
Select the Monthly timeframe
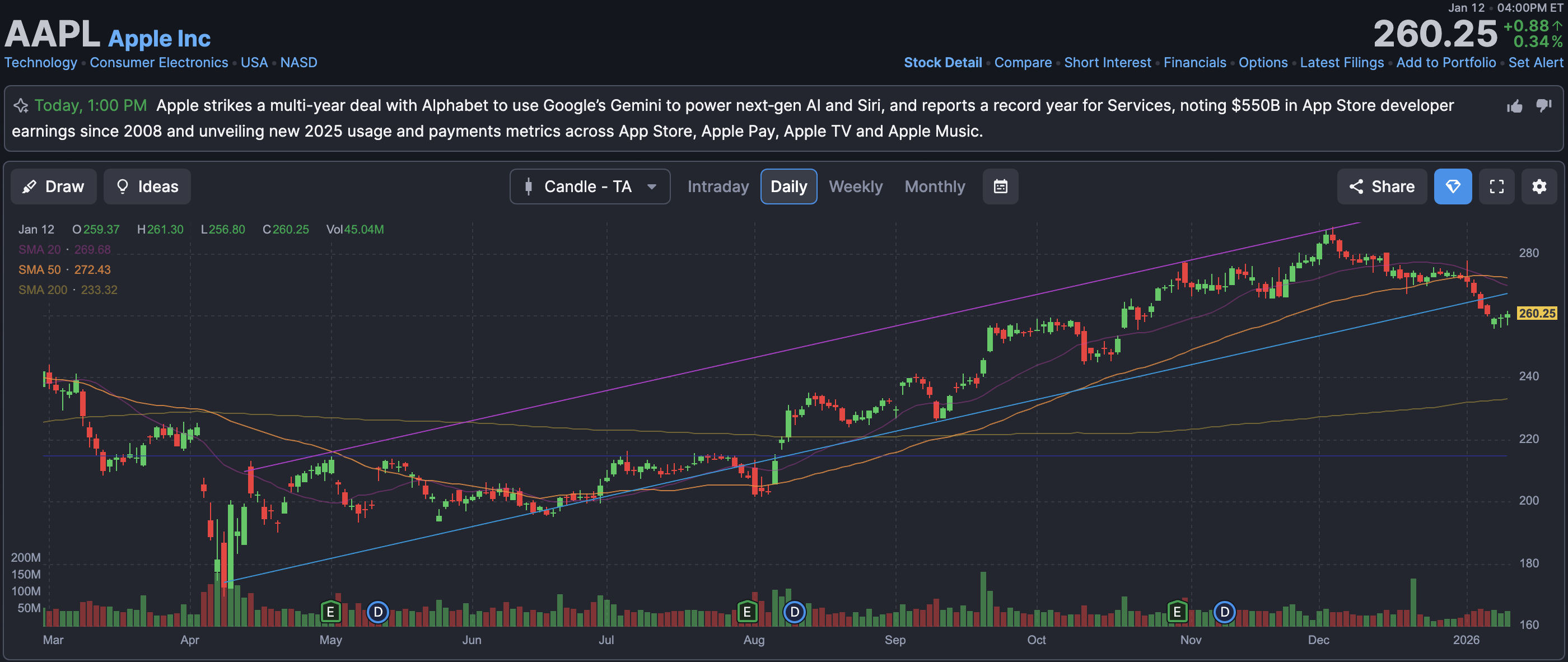(934, 187)
